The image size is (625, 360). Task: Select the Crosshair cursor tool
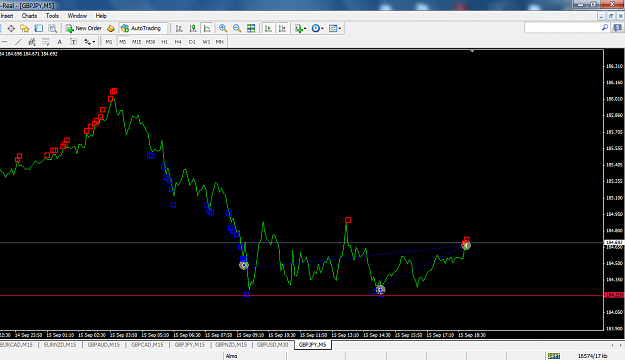pyautogui.click(x=11, y=28)
